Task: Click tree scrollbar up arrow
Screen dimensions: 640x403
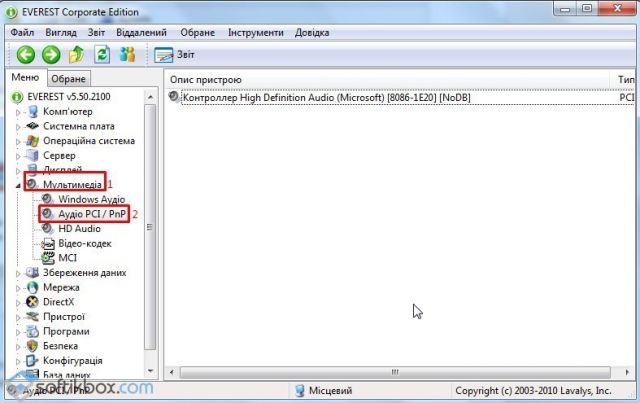Action: 150,97
